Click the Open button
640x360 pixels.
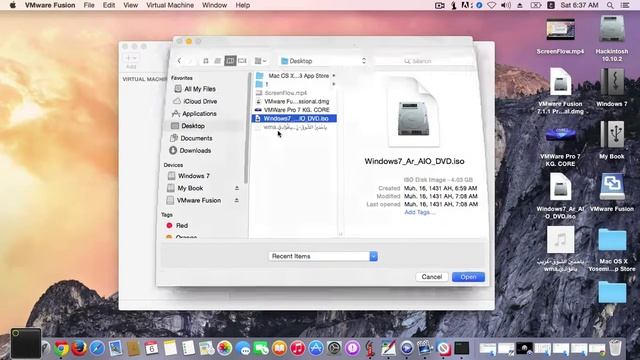point(468,277)
